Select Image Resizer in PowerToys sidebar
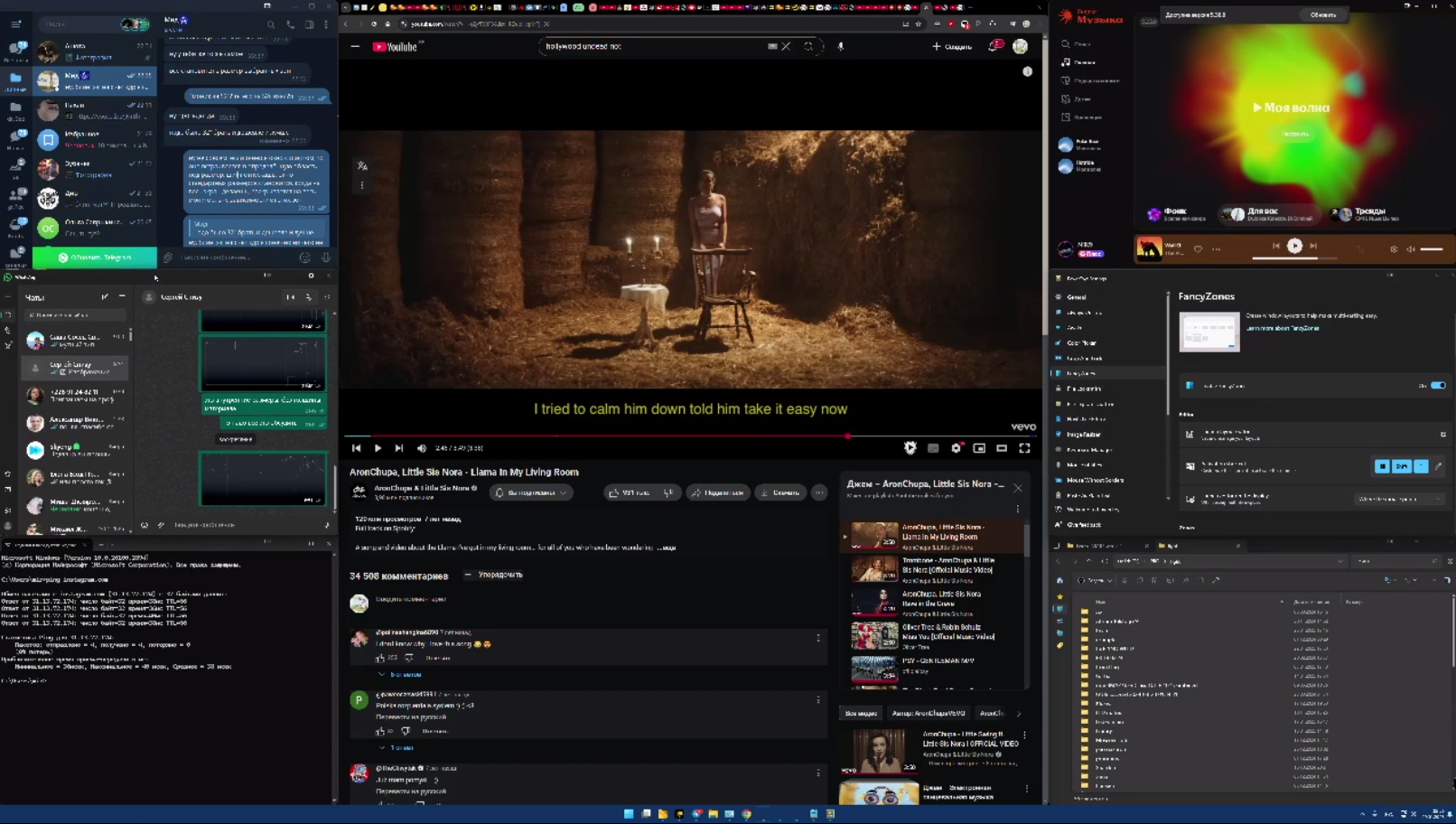The width and height of the screenshot is (1456, 824). 1083,435
